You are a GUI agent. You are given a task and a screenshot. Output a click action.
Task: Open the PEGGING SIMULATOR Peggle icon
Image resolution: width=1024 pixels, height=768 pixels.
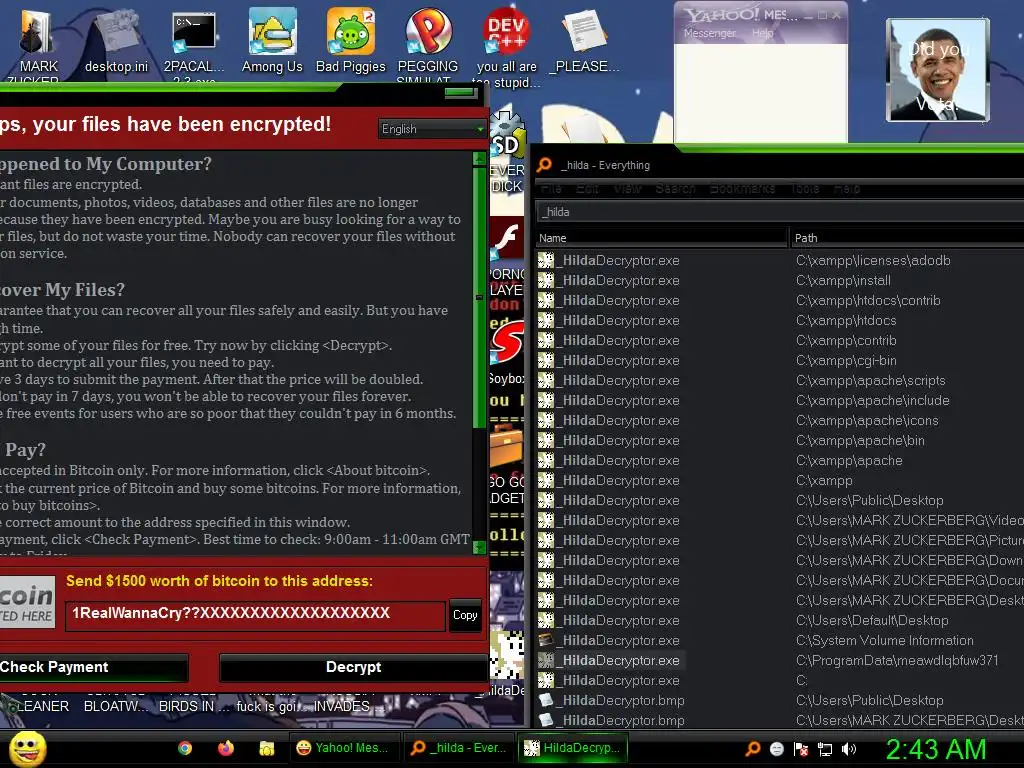(428, 44)
